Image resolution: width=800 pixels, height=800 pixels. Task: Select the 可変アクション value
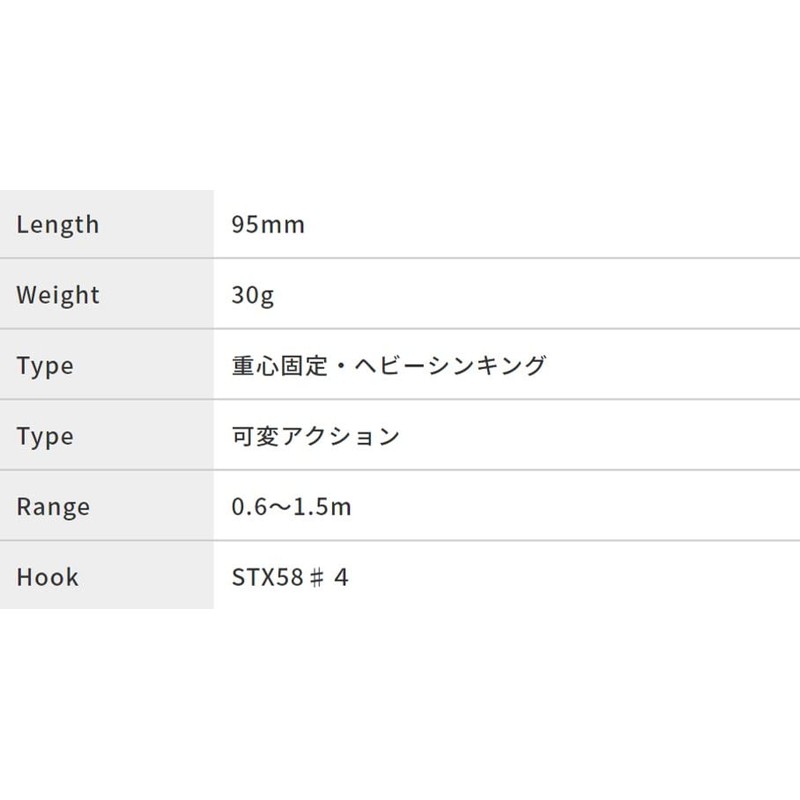coord(315,436)
